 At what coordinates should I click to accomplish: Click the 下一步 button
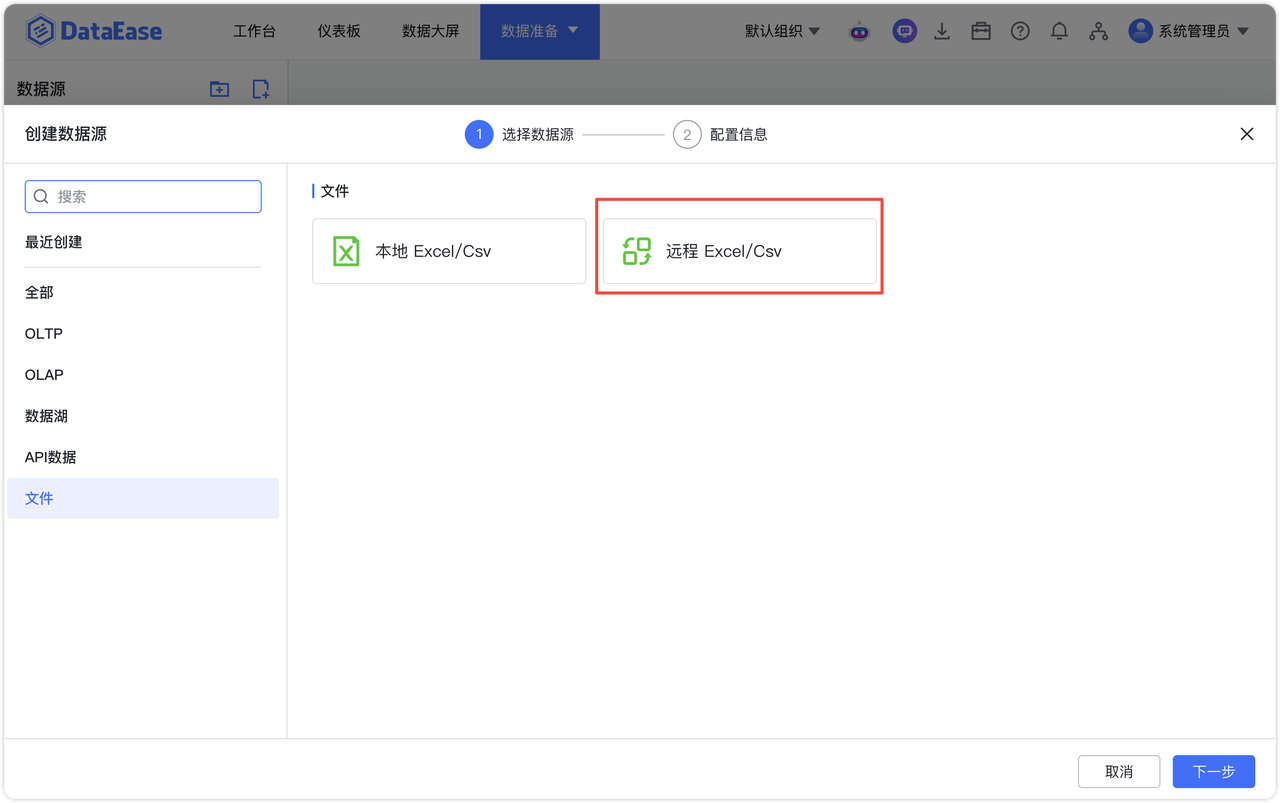1214,772
